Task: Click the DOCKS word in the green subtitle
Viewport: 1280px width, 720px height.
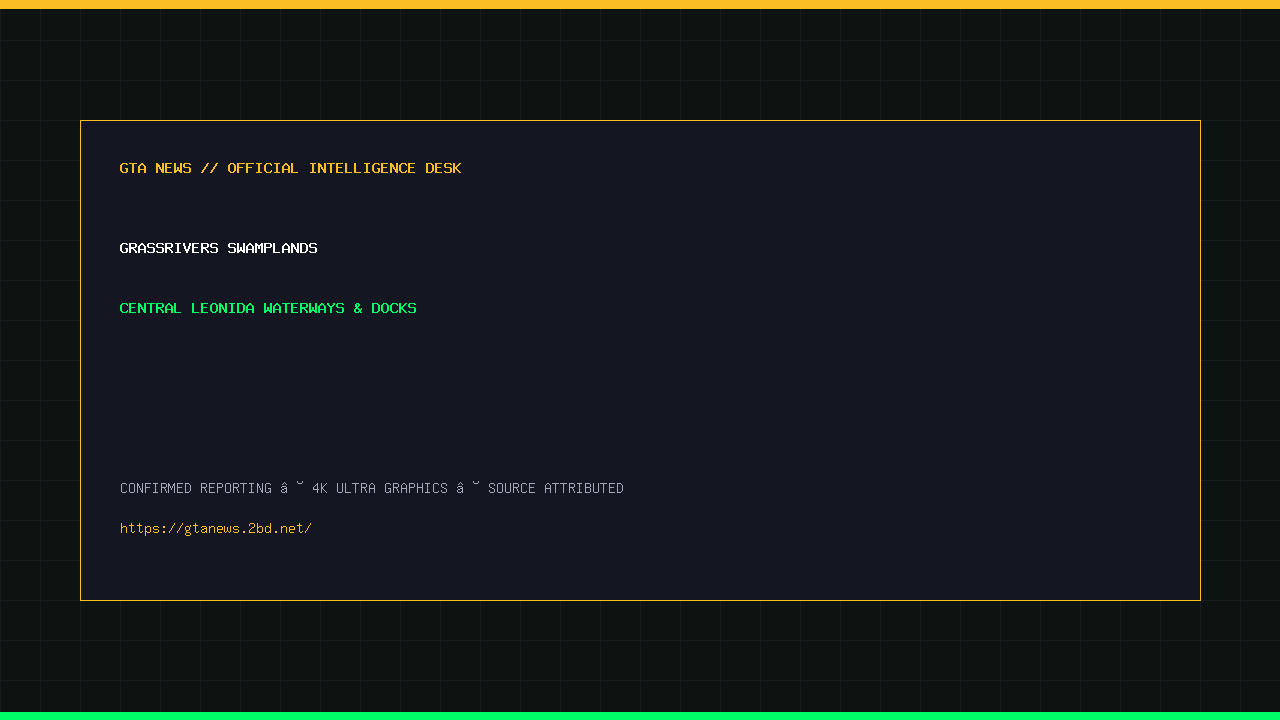Action: tap(394, 308)
